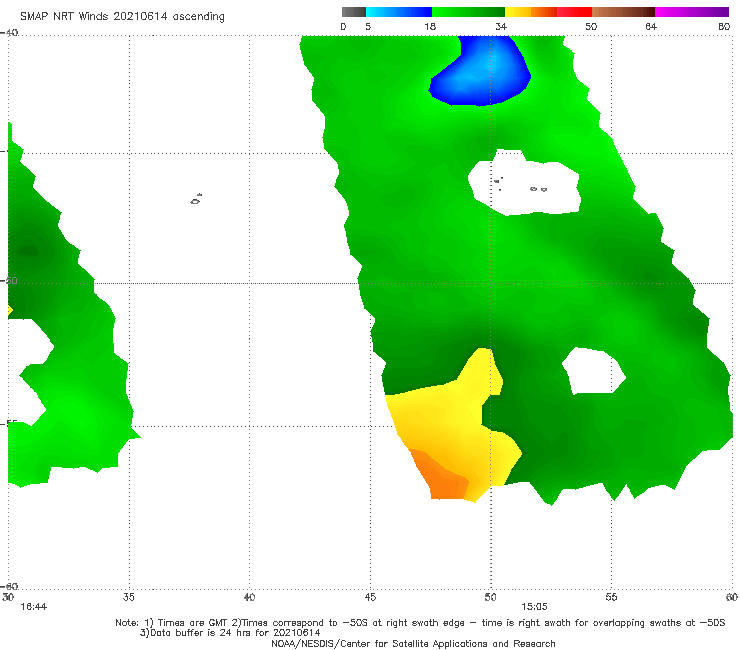Screen dimensions: 740x650
Task: Click the colorbar label "5"
Action: pyautogui.click(x=368, y=27)
